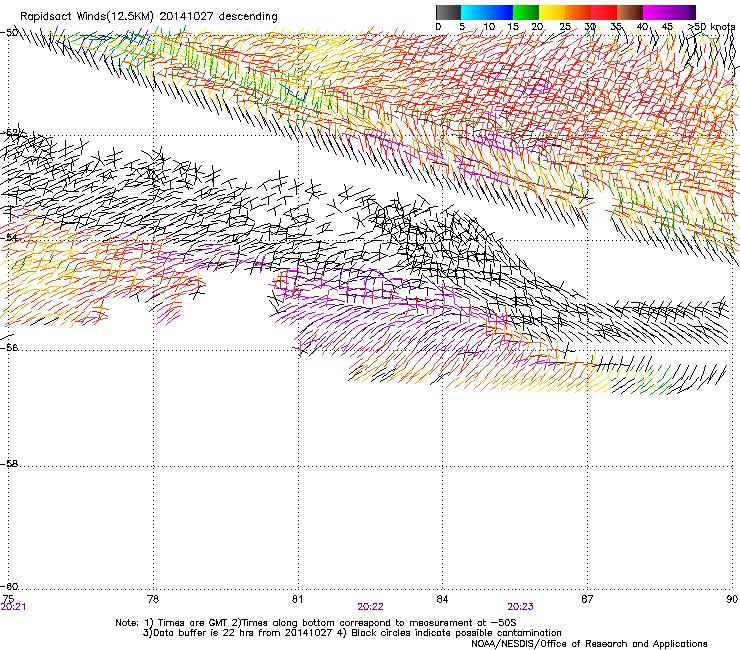Click the NOAA/NESDIS Office of Research credit
The width and height of the screenshot is (740, 650).
[x=589, y=643]
